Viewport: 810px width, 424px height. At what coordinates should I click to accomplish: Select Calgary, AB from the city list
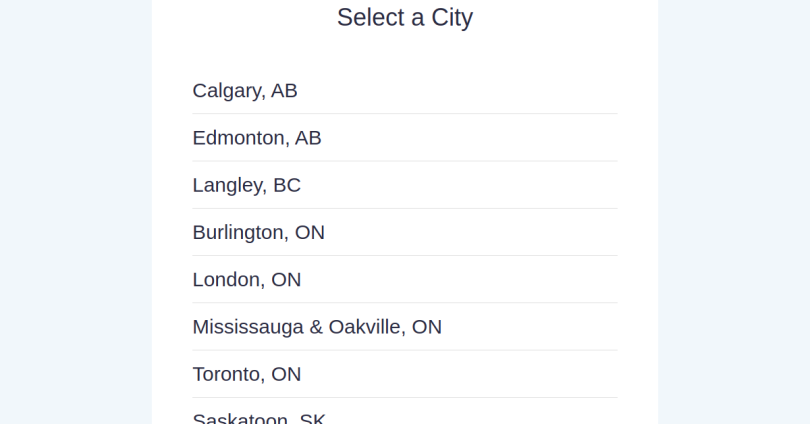tap(245, 91)
